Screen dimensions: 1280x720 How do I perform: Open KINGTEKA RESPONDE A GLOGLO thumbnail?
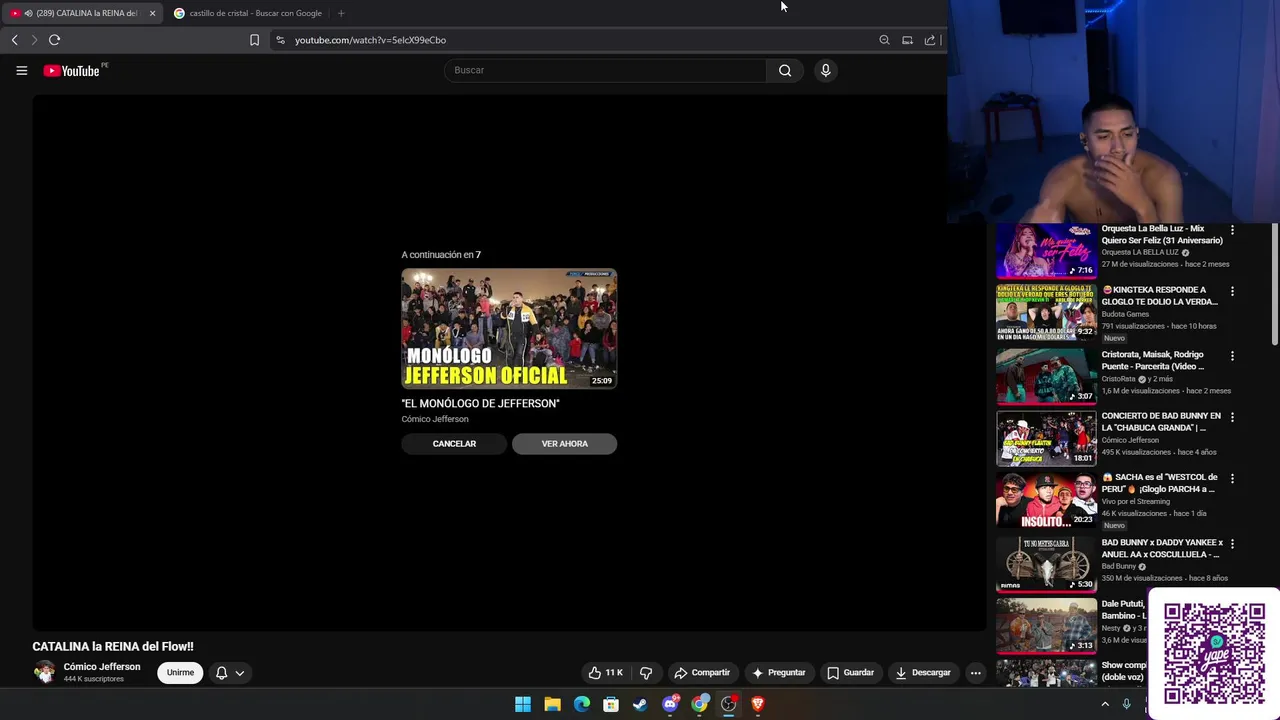coord(1046,312)
